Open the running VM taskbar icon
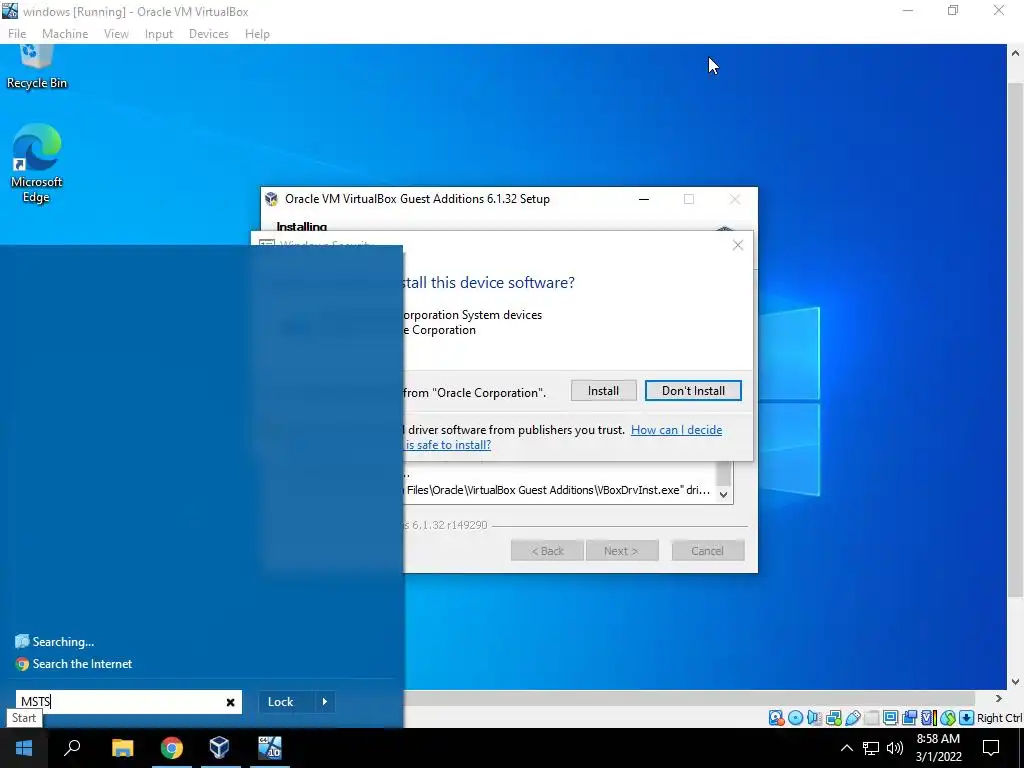Screen dimensions: 1024x768 click(269, 748)
